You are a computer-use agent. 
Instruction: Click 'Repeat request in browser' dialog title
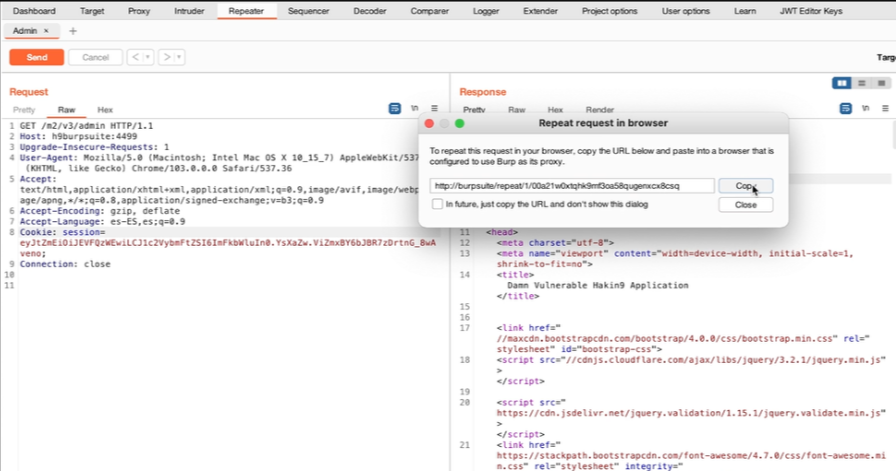pos(603,123)
